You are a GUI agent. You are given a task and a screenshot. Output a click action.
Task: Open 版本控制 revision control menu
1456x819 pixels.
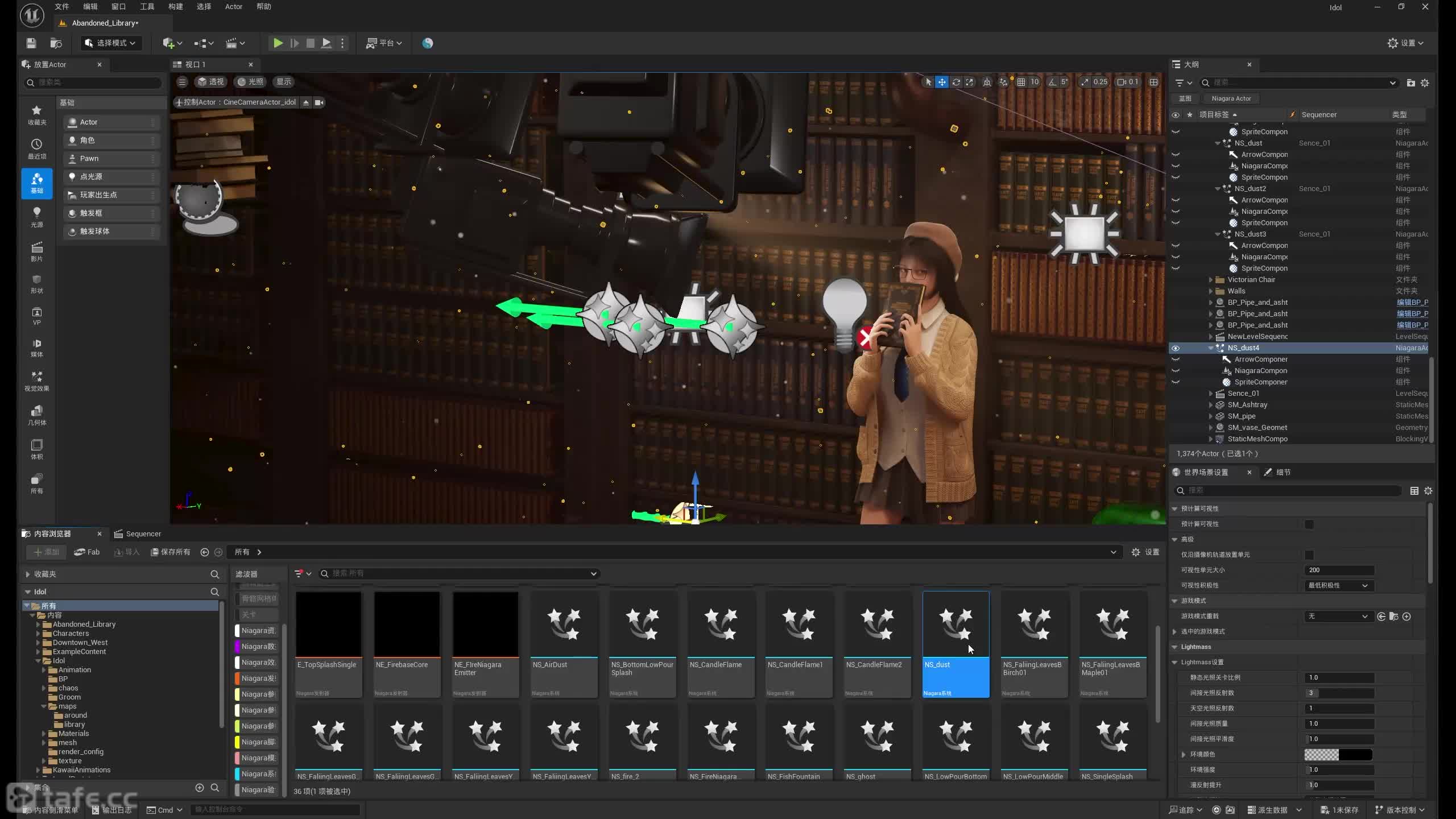1400,810
